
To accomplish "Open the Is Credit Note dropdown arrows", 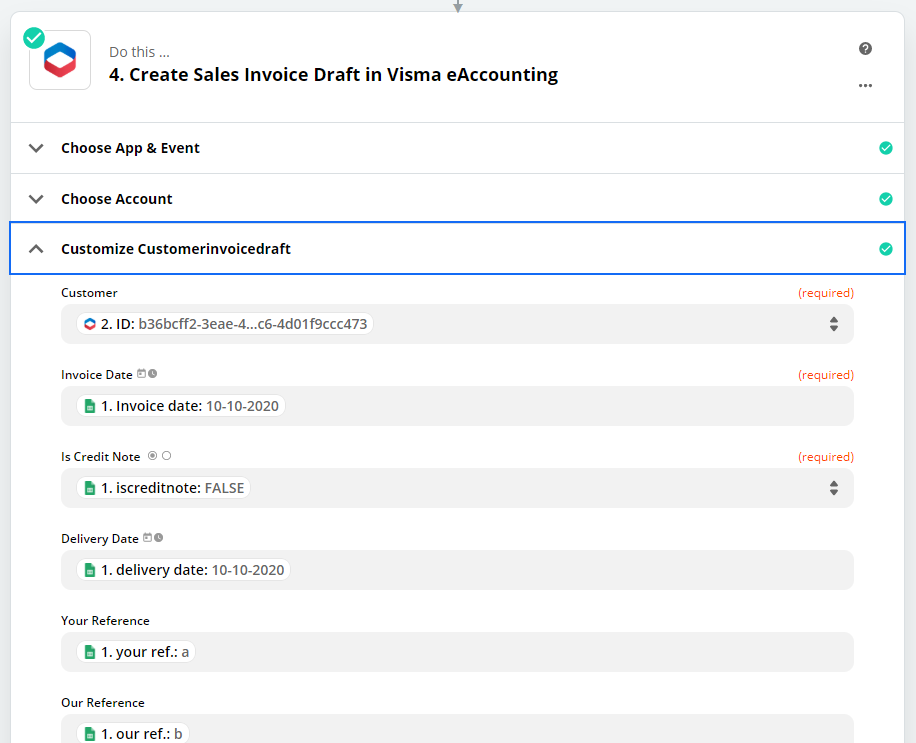I will tap(834, 488).
